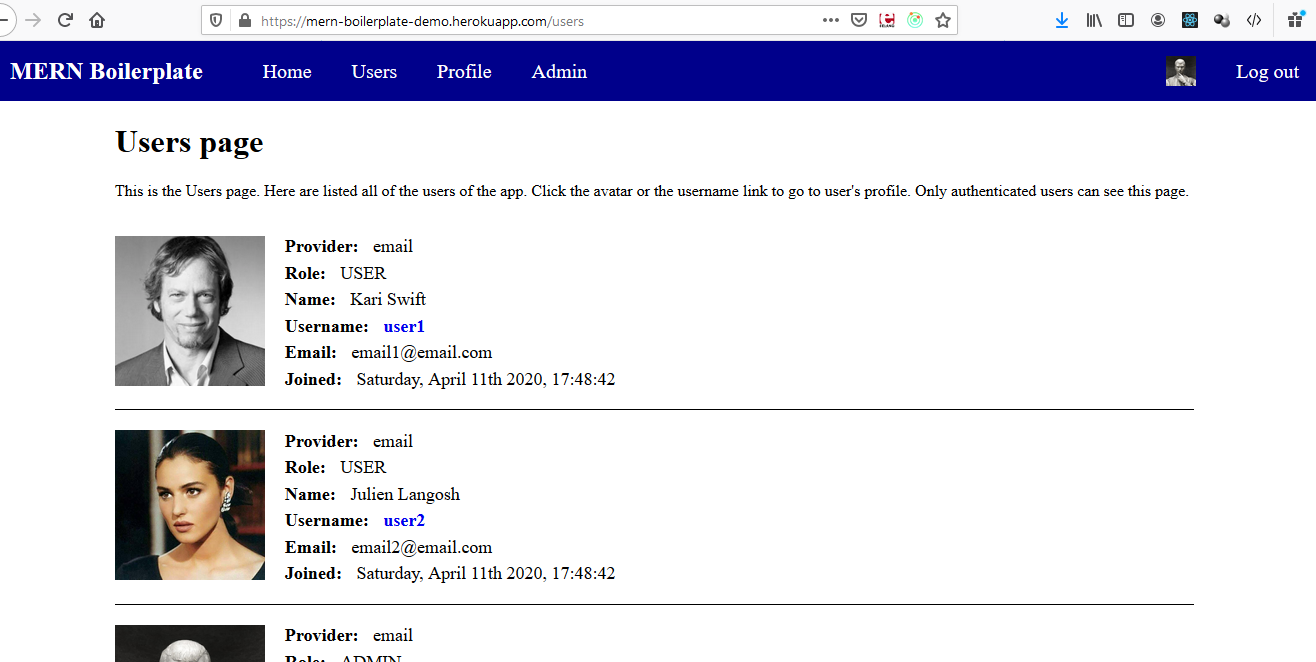Bookmark this page with the star
Image resolution: width=1316 pixels, height=662 pixels.
(x=943, y=20)
